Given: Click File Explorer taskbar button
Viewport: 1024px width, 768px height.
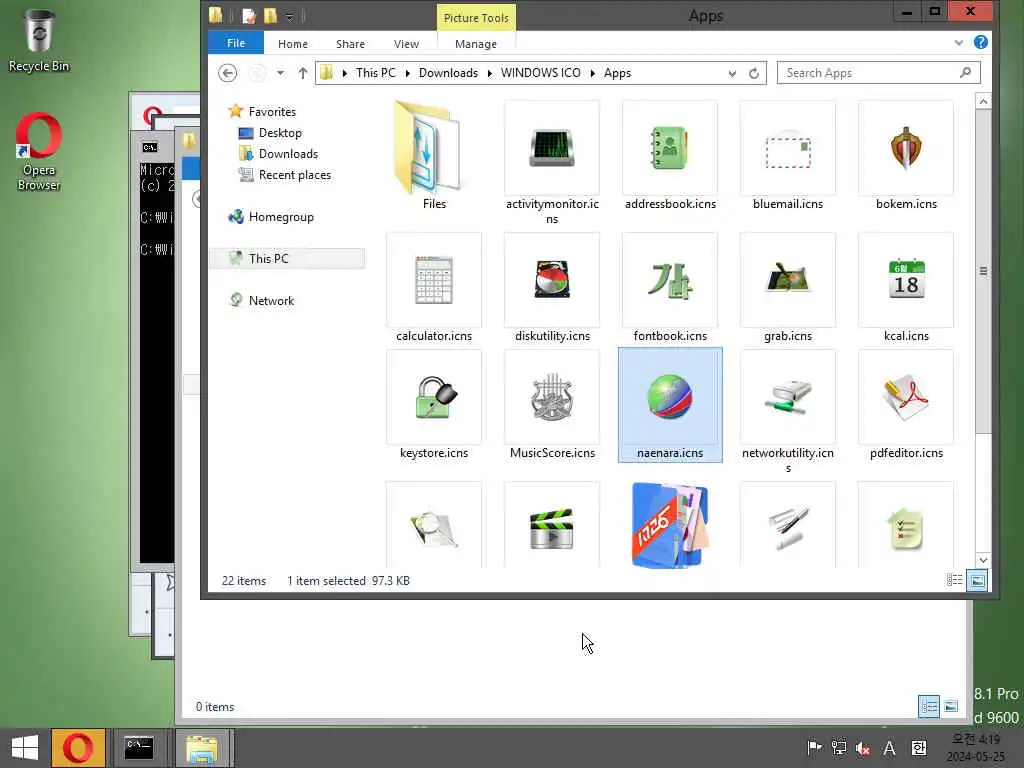Looking at the screenshot, I should [202, 748].
